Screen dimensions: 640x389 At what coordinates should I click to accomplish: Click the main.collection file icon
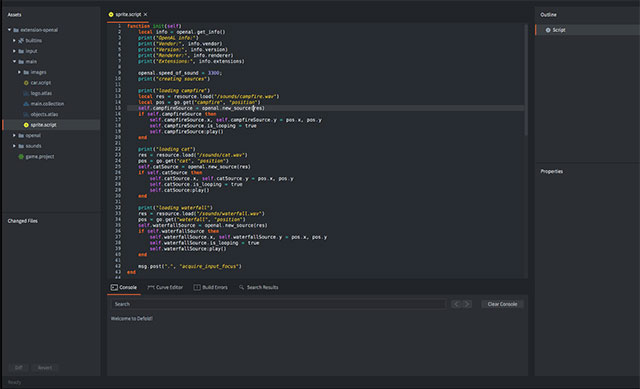(26, 104)
